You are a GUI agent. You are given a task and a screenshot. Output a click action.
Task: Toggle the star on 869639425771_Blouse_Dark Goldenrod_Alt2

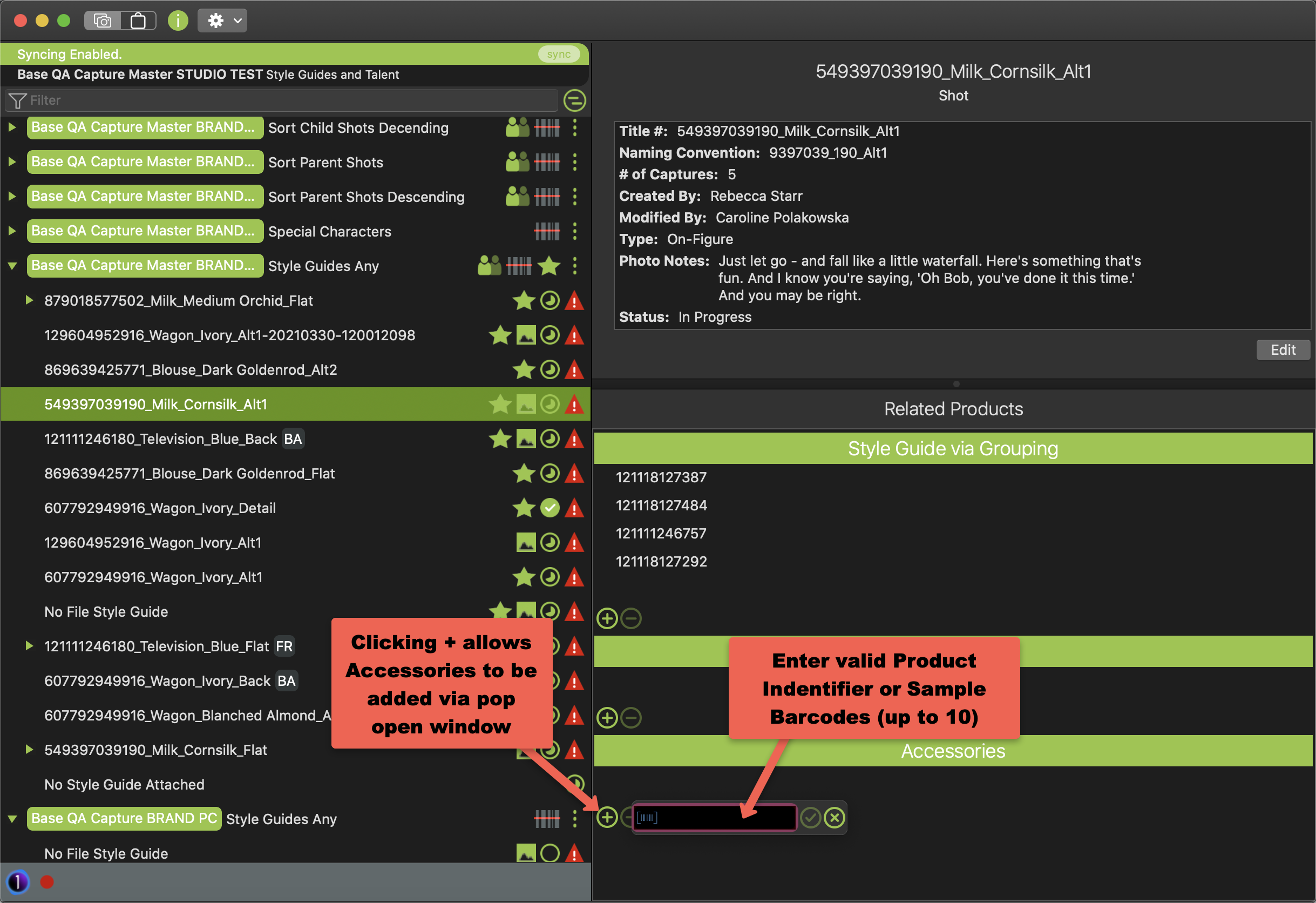pos(524,370)
